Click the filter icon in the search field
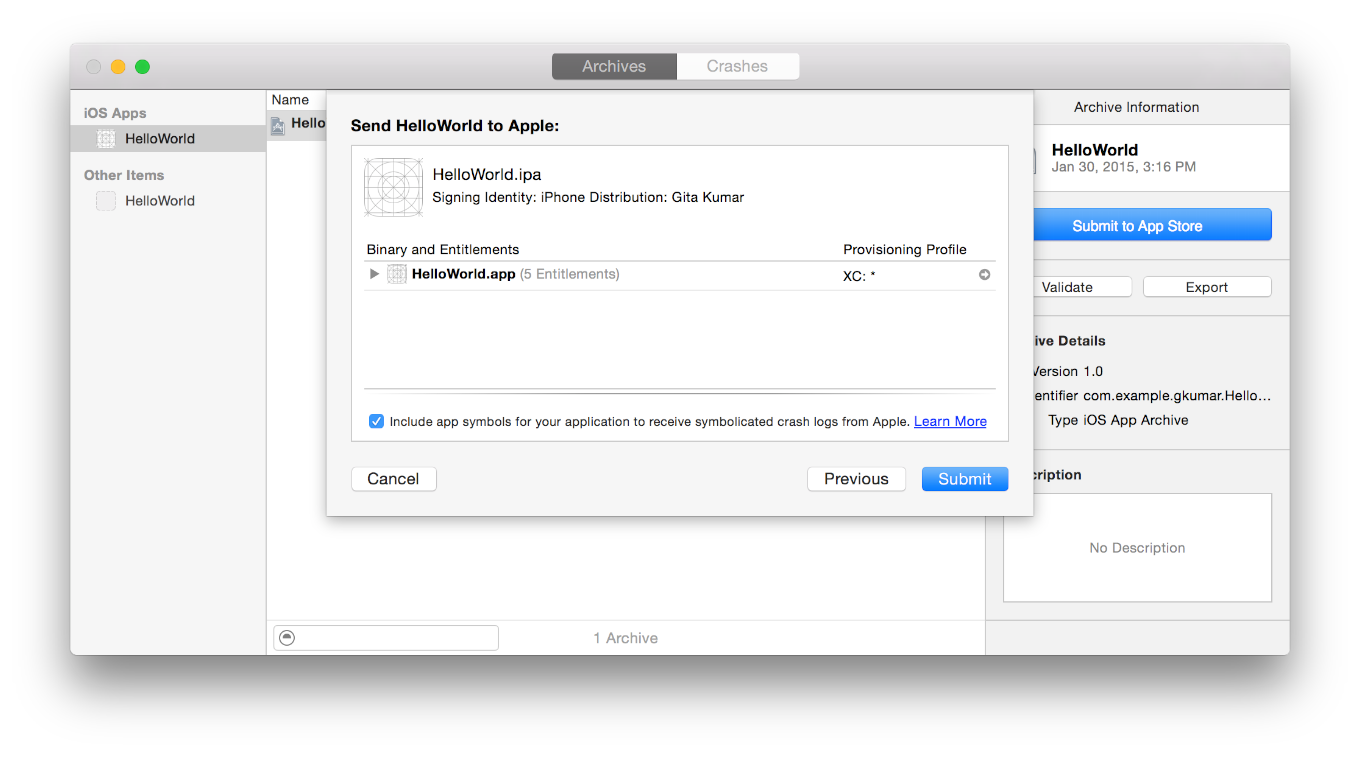Screen dimensions: 1360x757 point(287,638)
